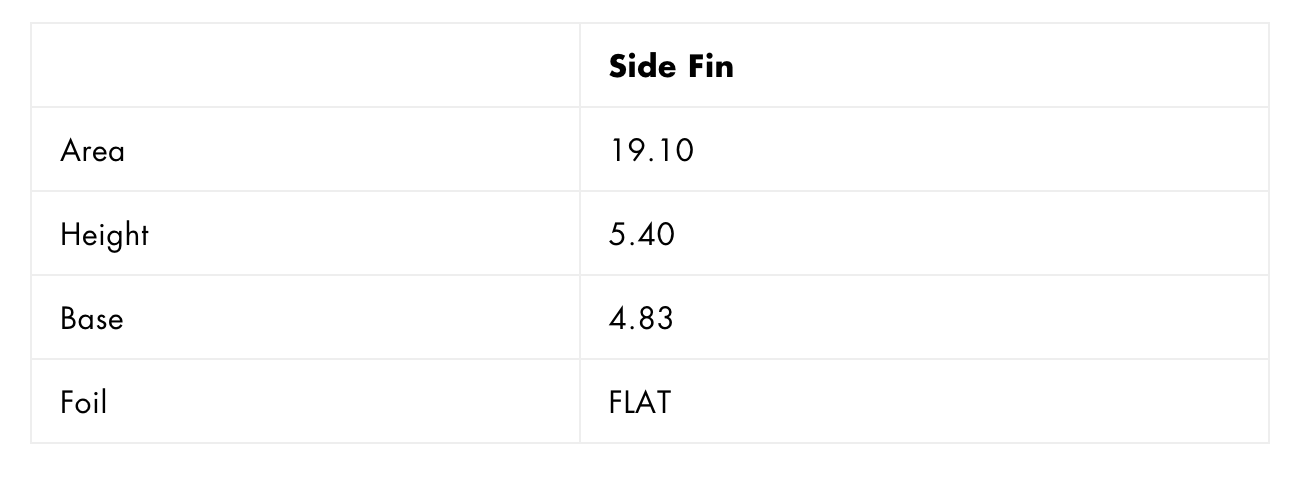The height and width of the screenshot is (478, 1312).
Task: Select the 5.40 height value
Action: [x=641, y=234]
